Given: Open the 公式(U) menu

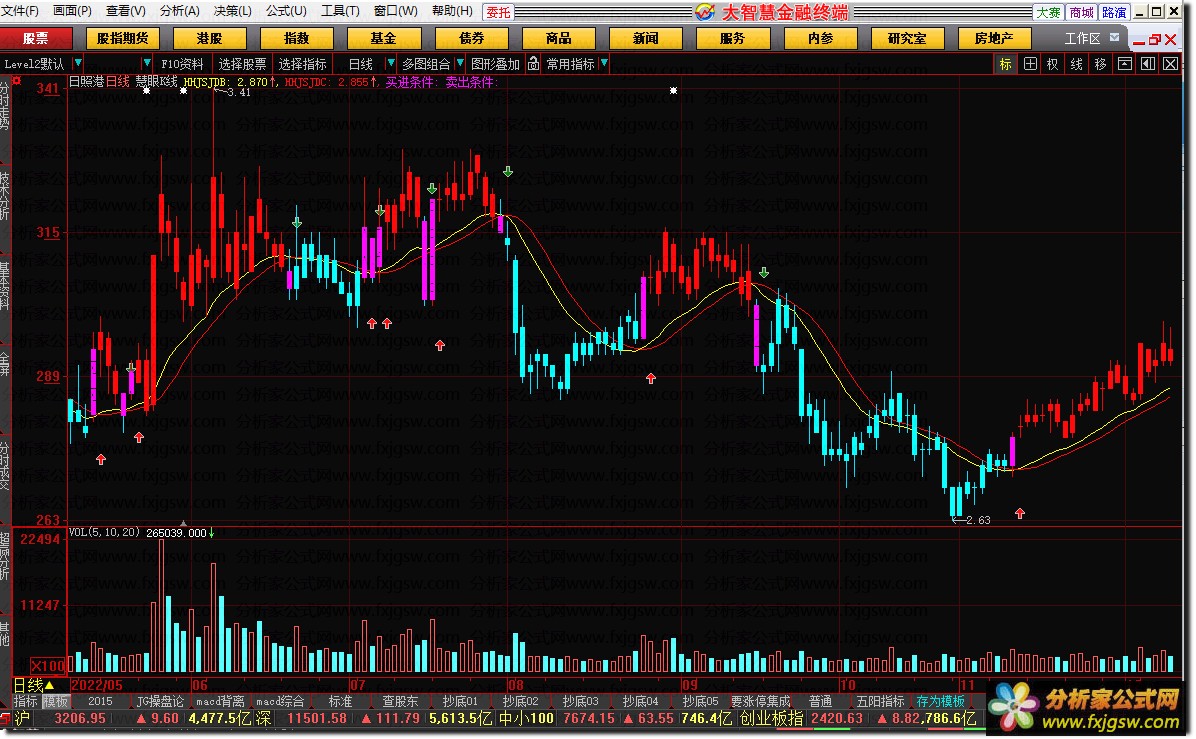Looking at the screenshot, I should point(286,11).
